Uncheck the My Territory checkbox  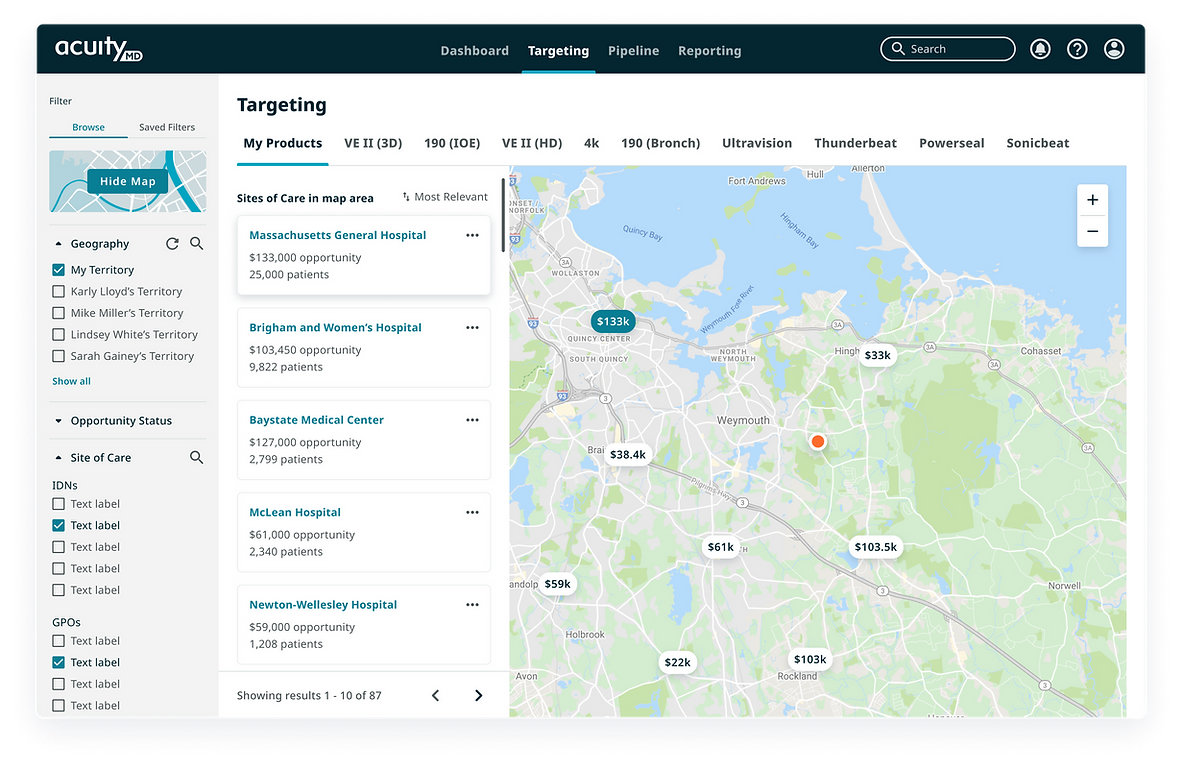[x=60, y=269]
